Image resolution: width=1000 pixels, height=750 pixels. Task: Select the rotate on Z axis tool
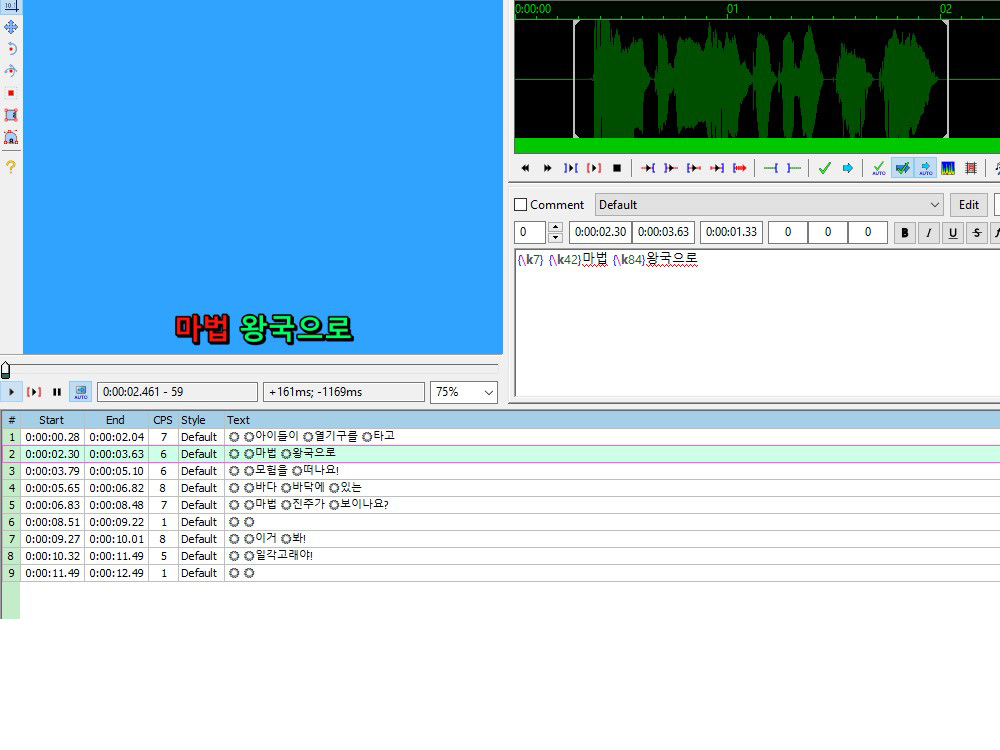pyautogui.click(x=11, y=49)
